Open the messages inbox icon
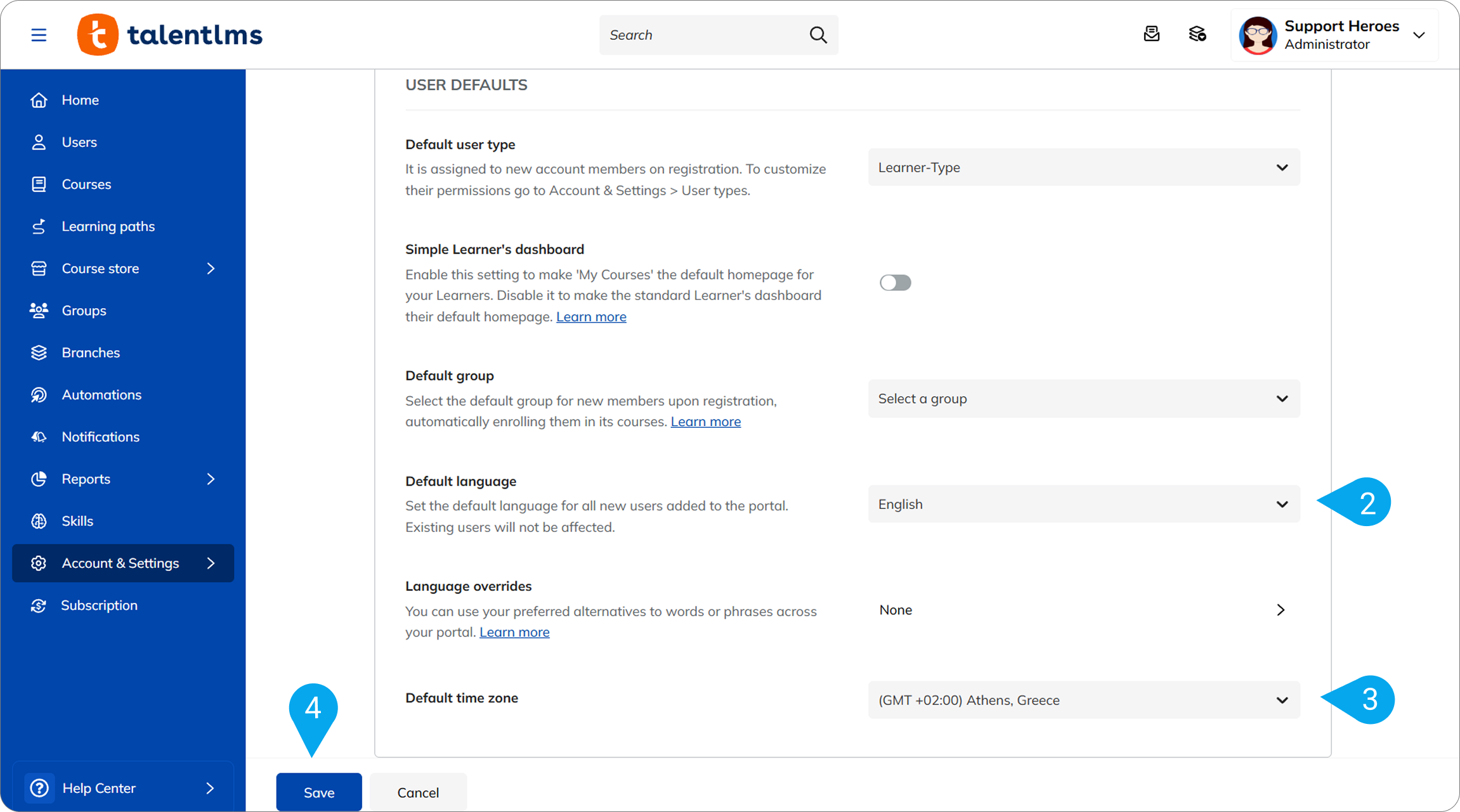 (1151, 34)
